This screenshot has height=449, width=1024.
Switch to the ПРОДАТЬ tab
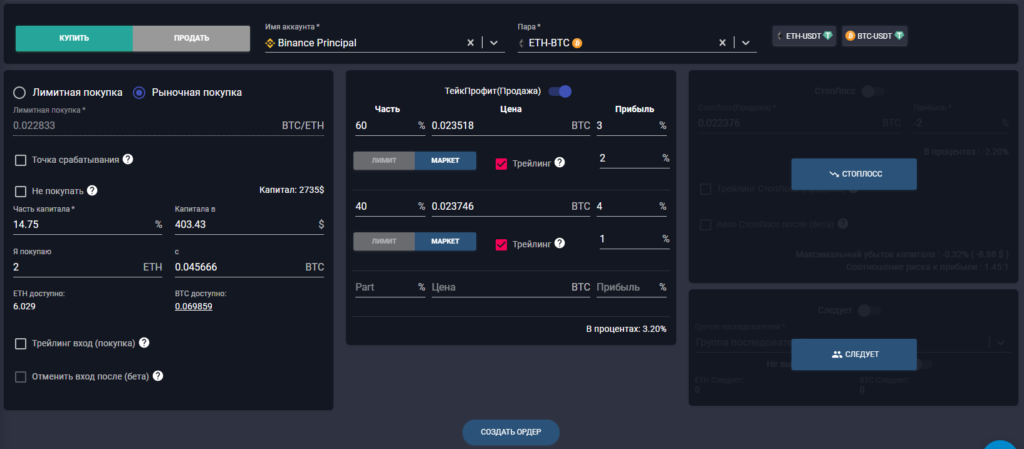(191, 38)
